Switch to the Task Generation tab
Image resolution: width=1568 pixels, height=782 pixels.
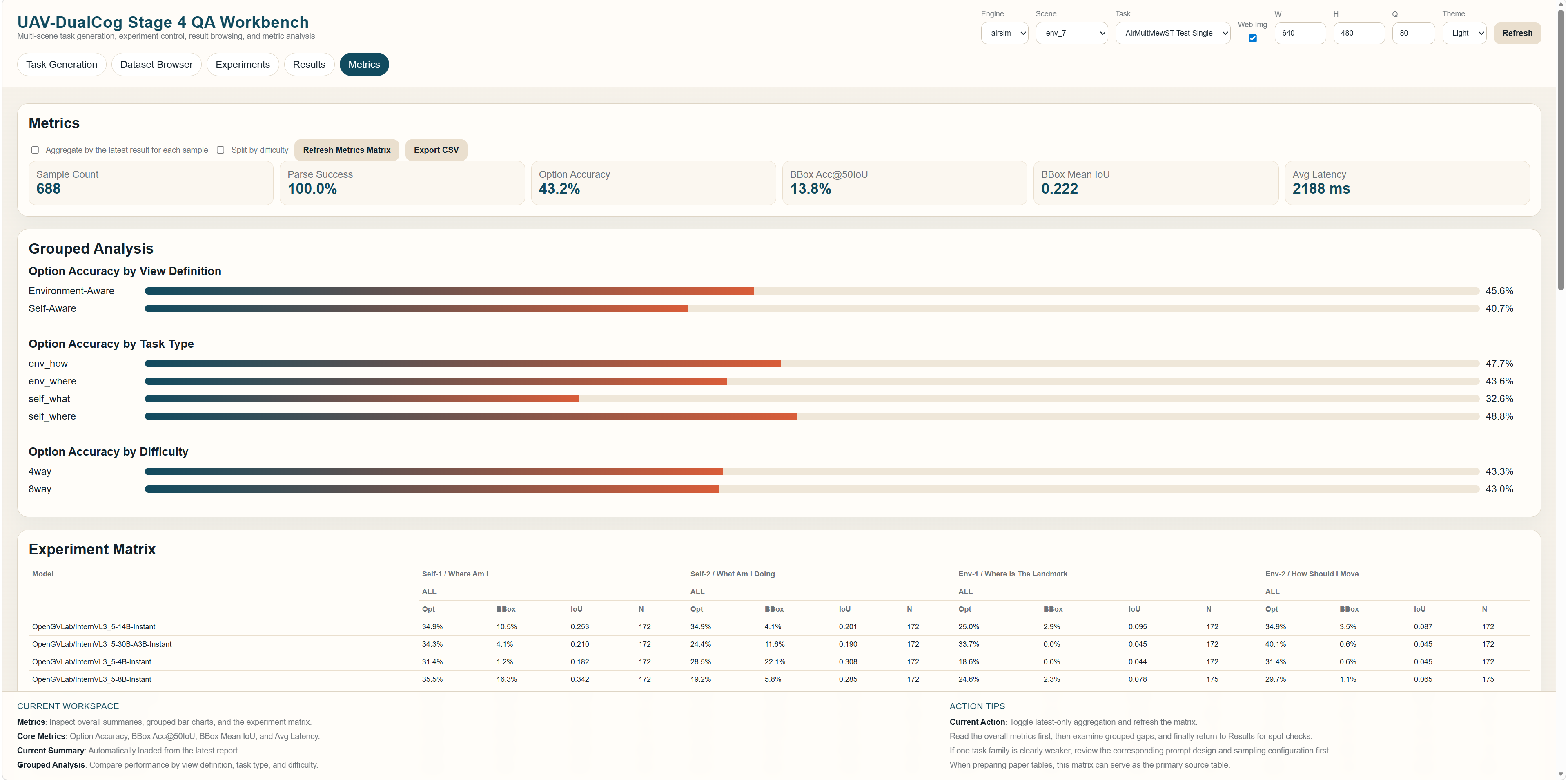pos(61,64)
